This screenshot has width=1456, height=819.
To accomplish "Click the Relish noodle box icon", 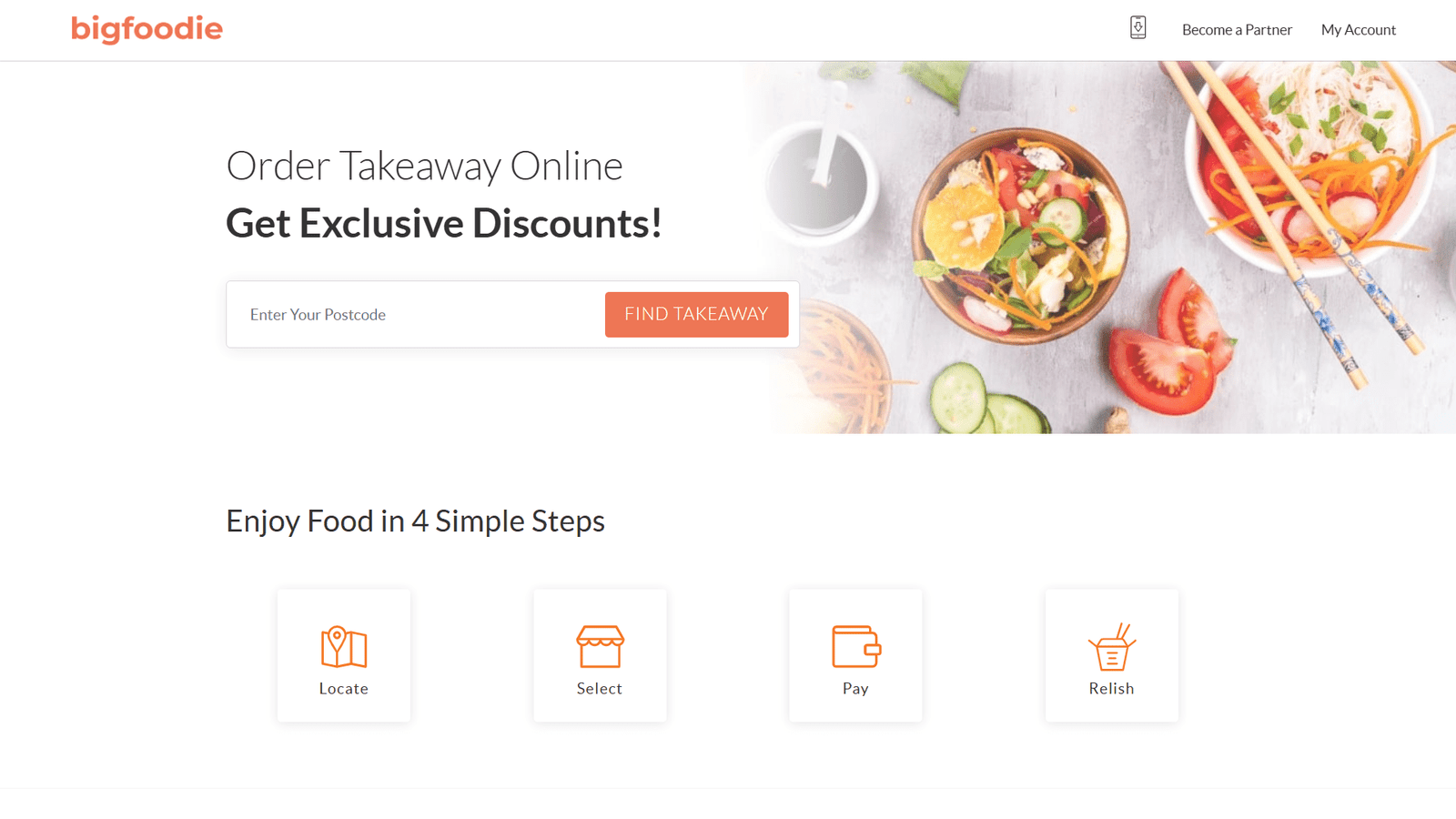I will [1112, 647].
